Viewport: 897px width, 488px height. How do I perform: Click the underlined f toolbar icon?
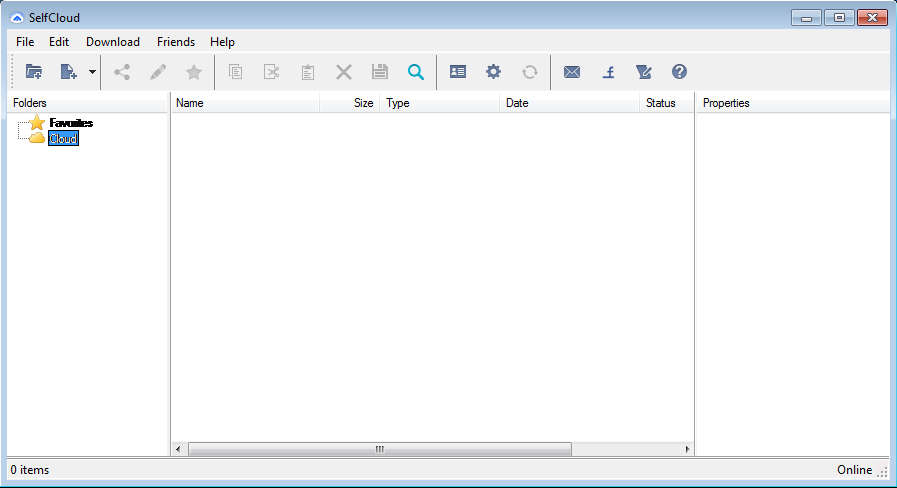click(x=608, y=72)
